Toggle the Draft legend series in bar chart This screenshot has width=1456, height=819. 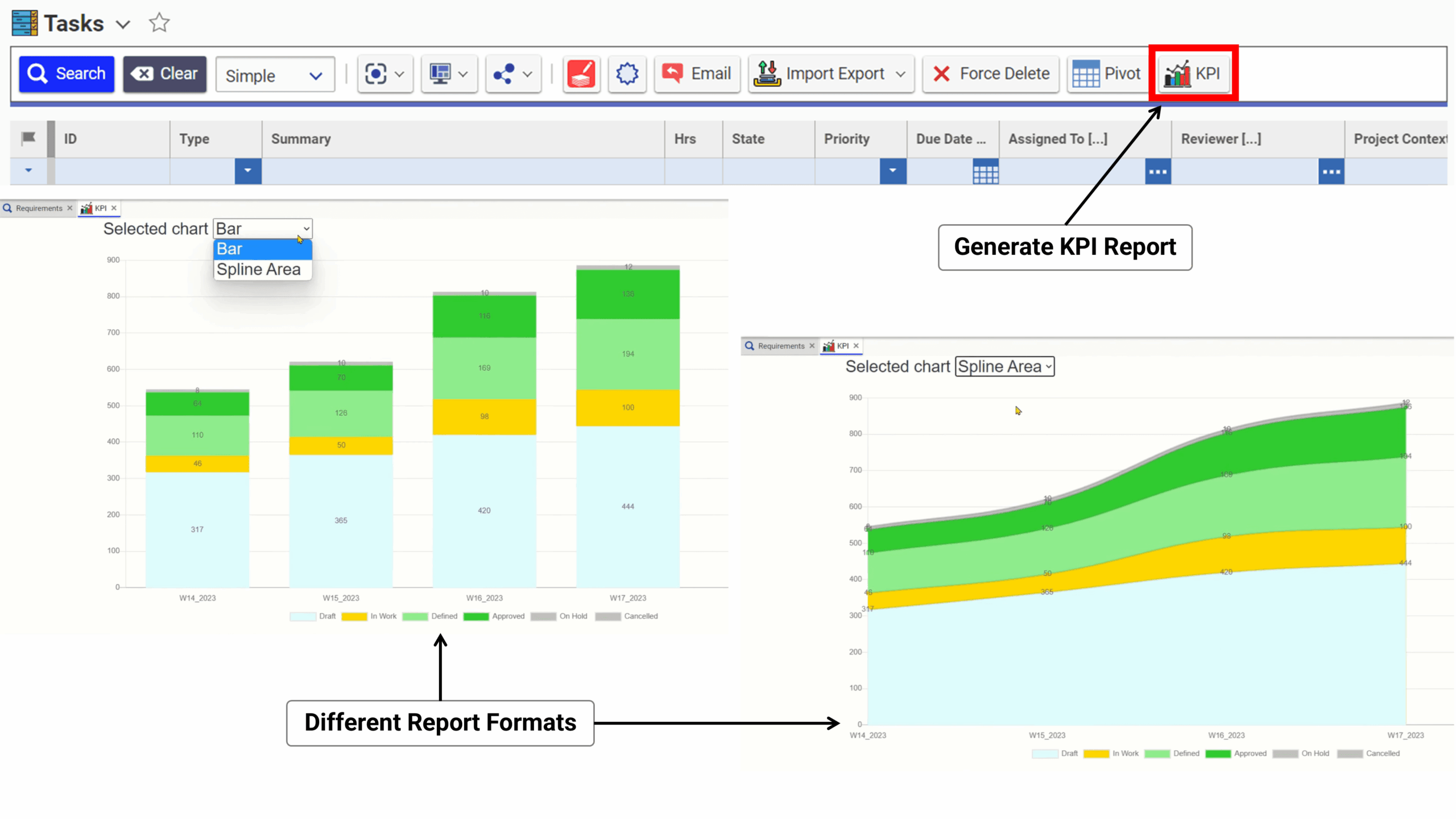point(313,617)
